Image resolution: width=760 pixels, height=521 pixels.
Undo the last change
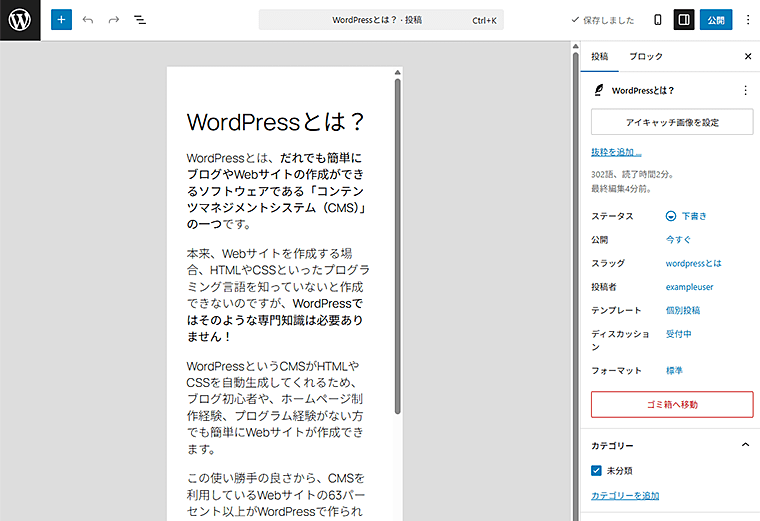coord(88,20)
